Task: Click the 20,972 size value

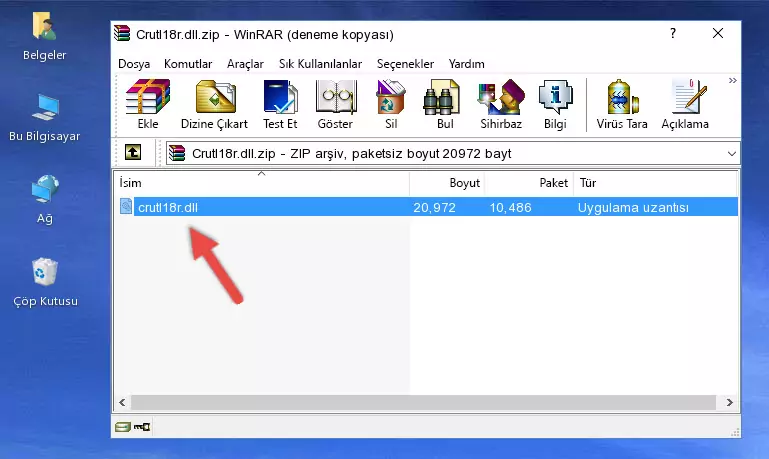Action: (434, 207)
